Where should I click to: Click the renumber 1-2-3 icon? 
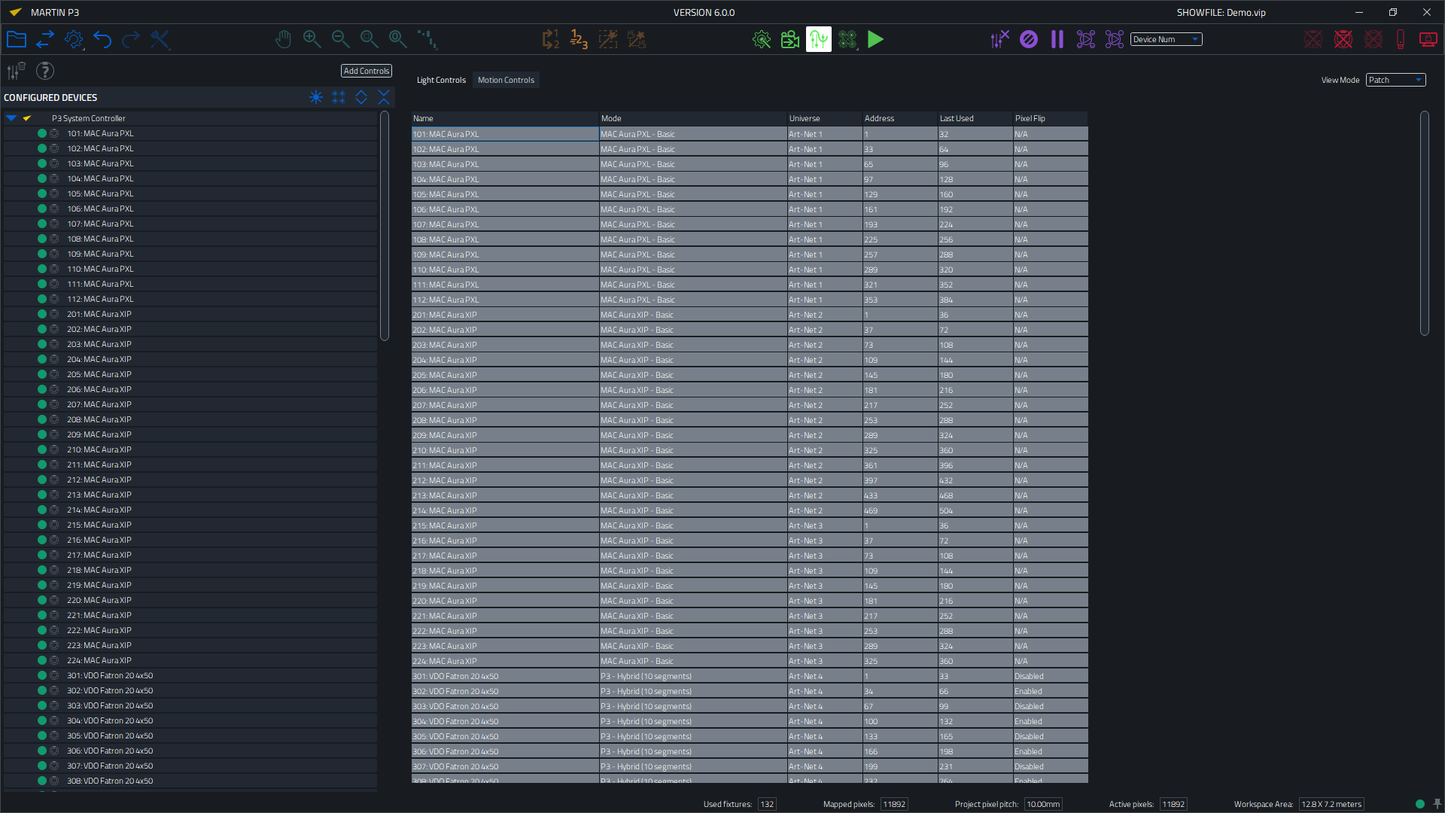tap(578, 39)
